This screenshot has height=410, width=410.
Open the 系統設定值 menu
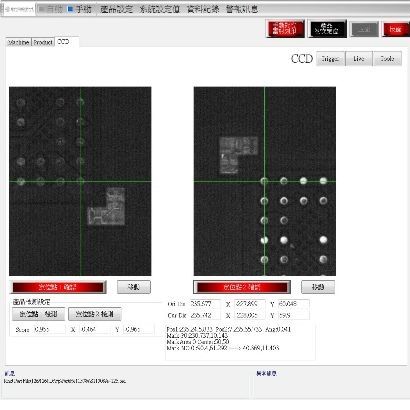[x=160, y=9]
